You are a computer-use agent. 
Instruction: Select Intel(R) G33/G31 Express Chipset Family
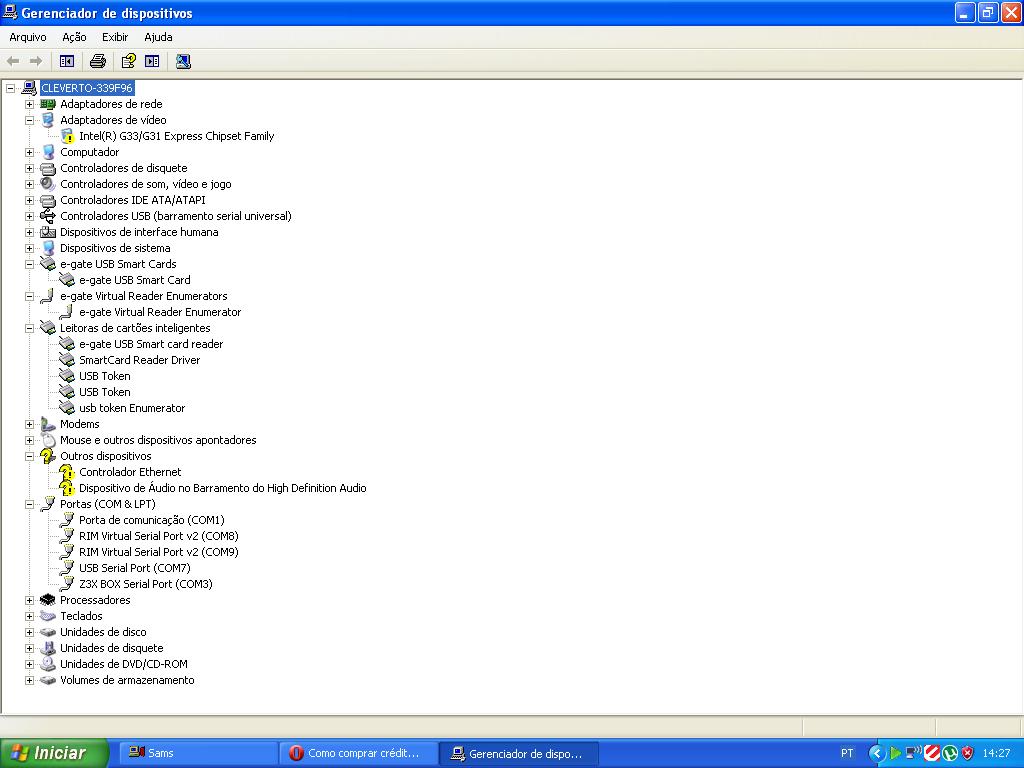tap(176, 136)
